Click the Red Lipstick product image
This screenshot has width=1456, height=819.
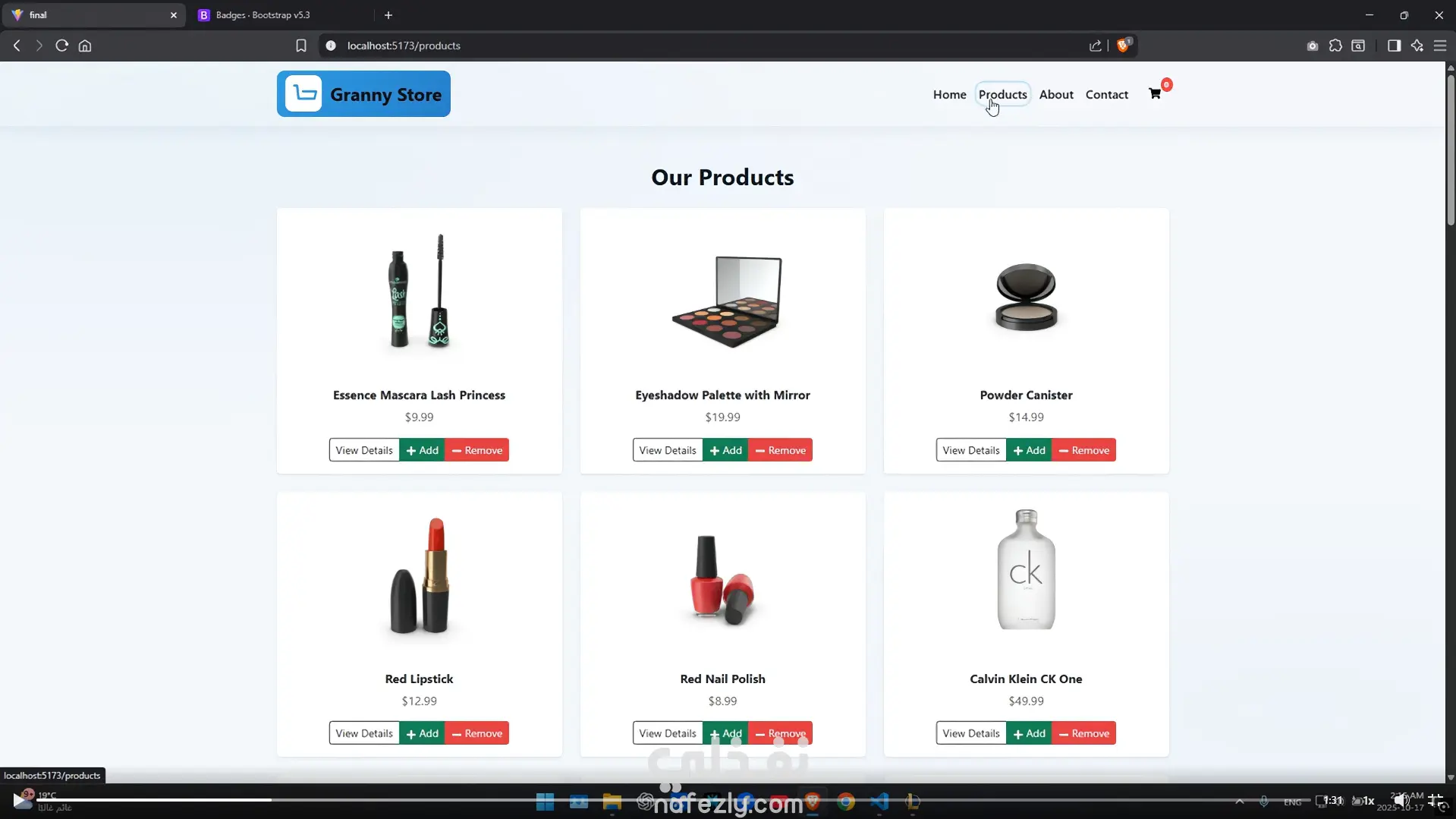[x=420, y=575]
